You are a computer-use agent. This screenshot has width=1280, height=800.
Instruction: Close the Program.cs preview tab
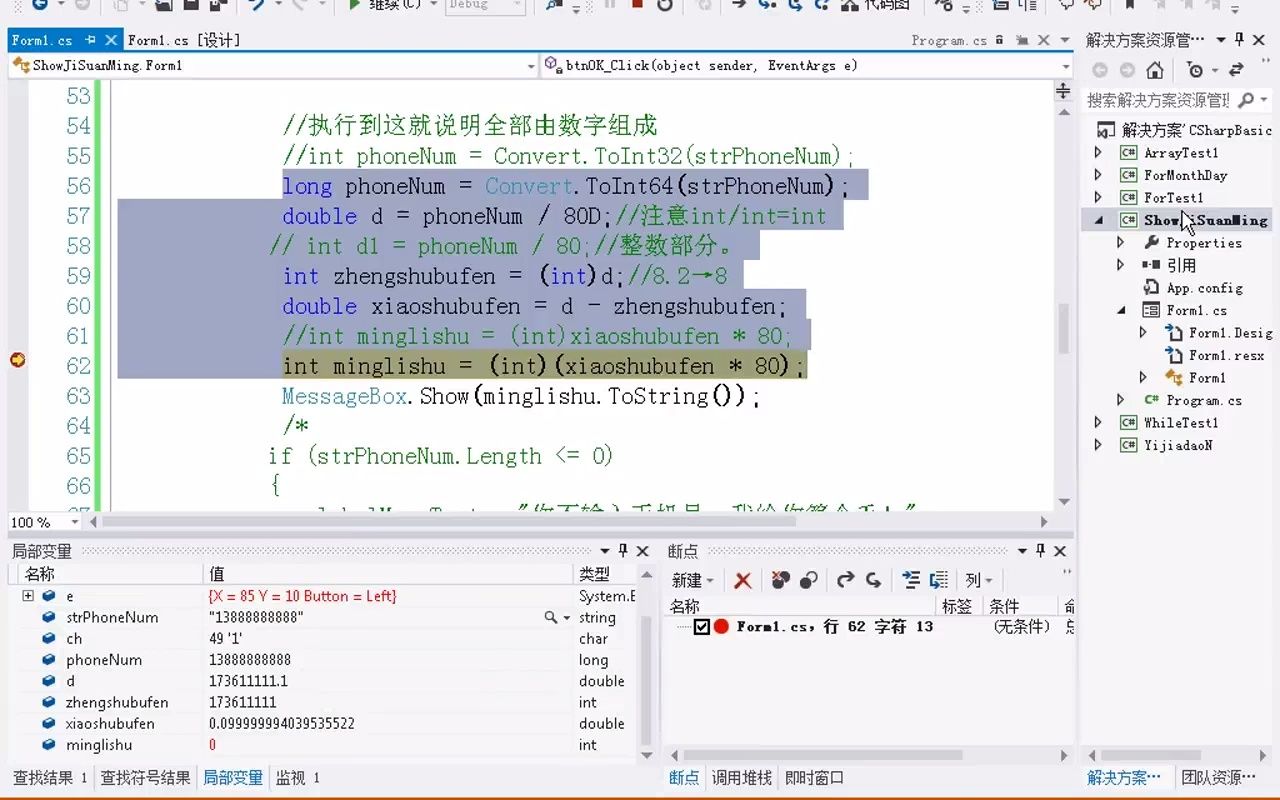[x=1043, y=41]
